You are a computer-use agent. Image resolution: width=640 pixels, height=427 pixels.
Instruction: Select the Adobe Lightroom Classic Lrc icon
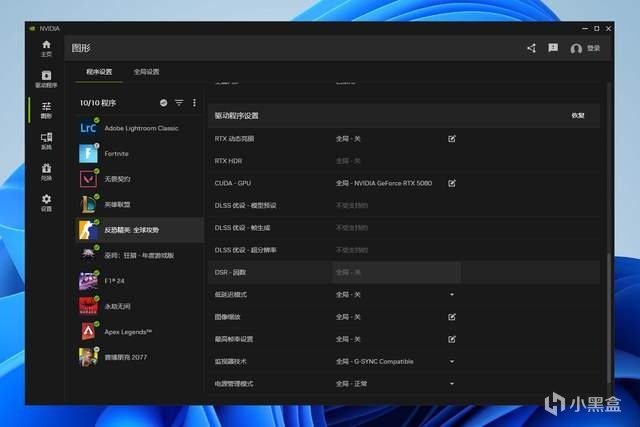pos(88,128)
